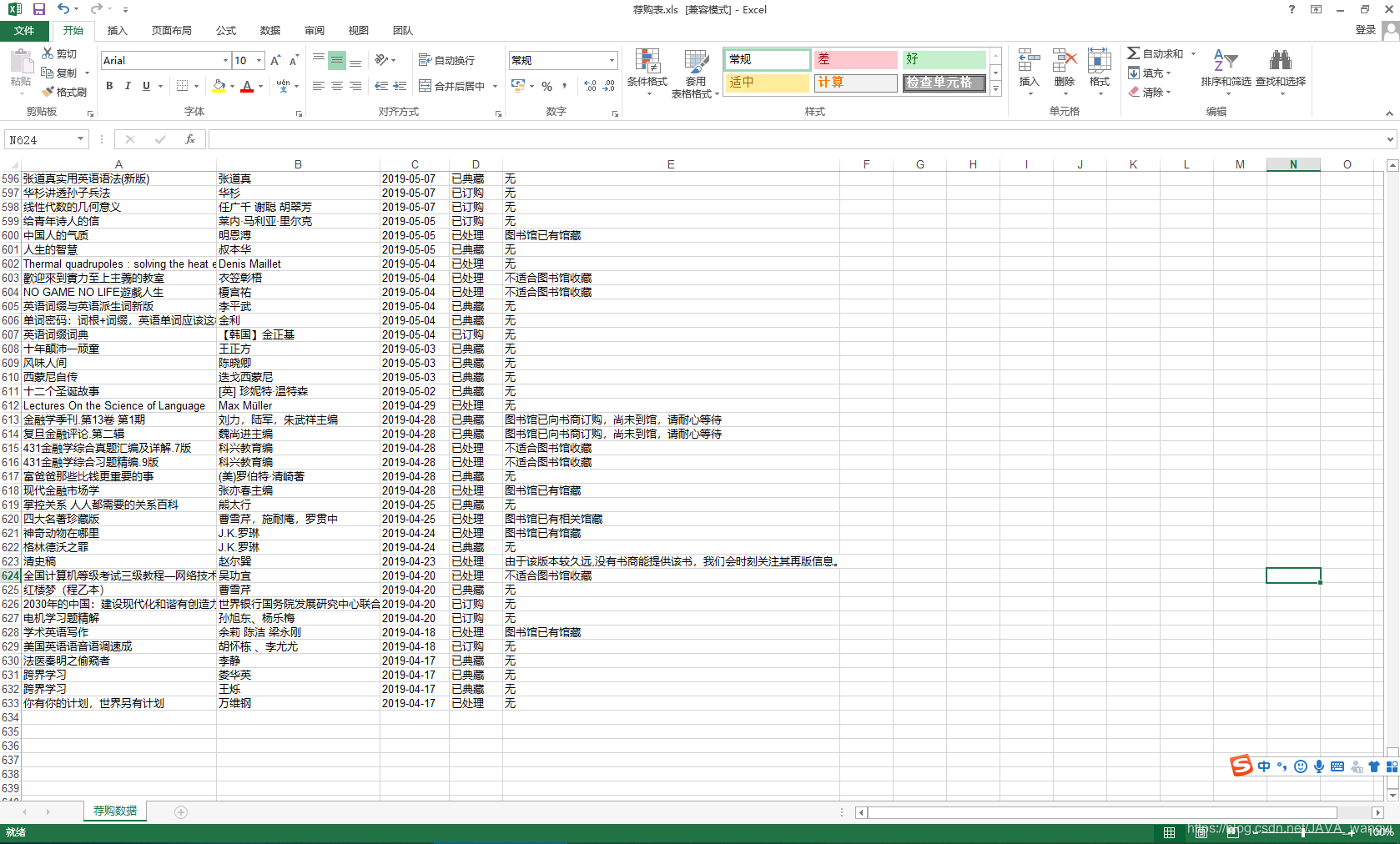Increase decimal places icon
This screenshot has height=844, width=1400.
pyautogui.click(x=590, y=86)
